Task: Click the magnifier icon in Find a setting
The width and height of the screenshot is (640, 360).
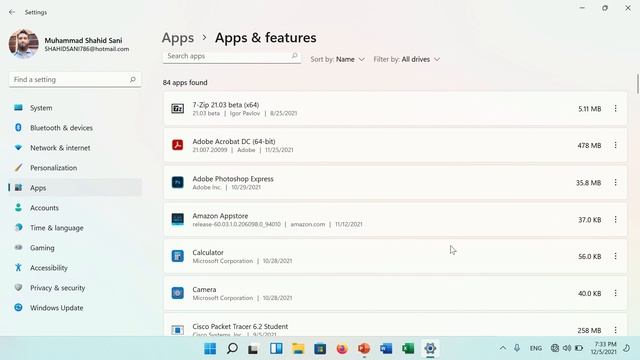Action: click(x=133, y=80)
